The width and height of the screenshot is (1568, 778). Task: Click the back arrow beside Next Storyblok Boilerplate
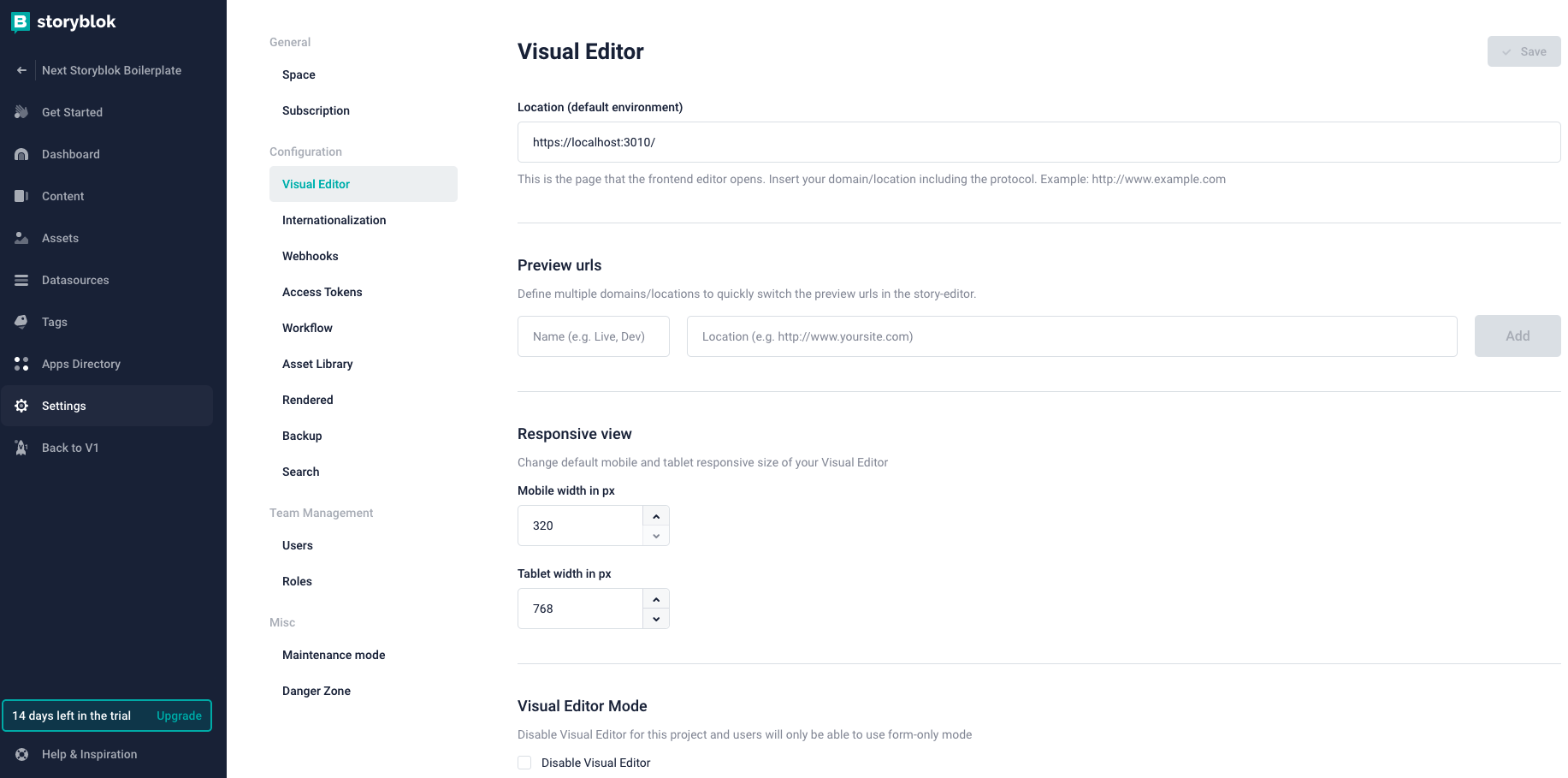pyautogui.click(x=21, y=70)
